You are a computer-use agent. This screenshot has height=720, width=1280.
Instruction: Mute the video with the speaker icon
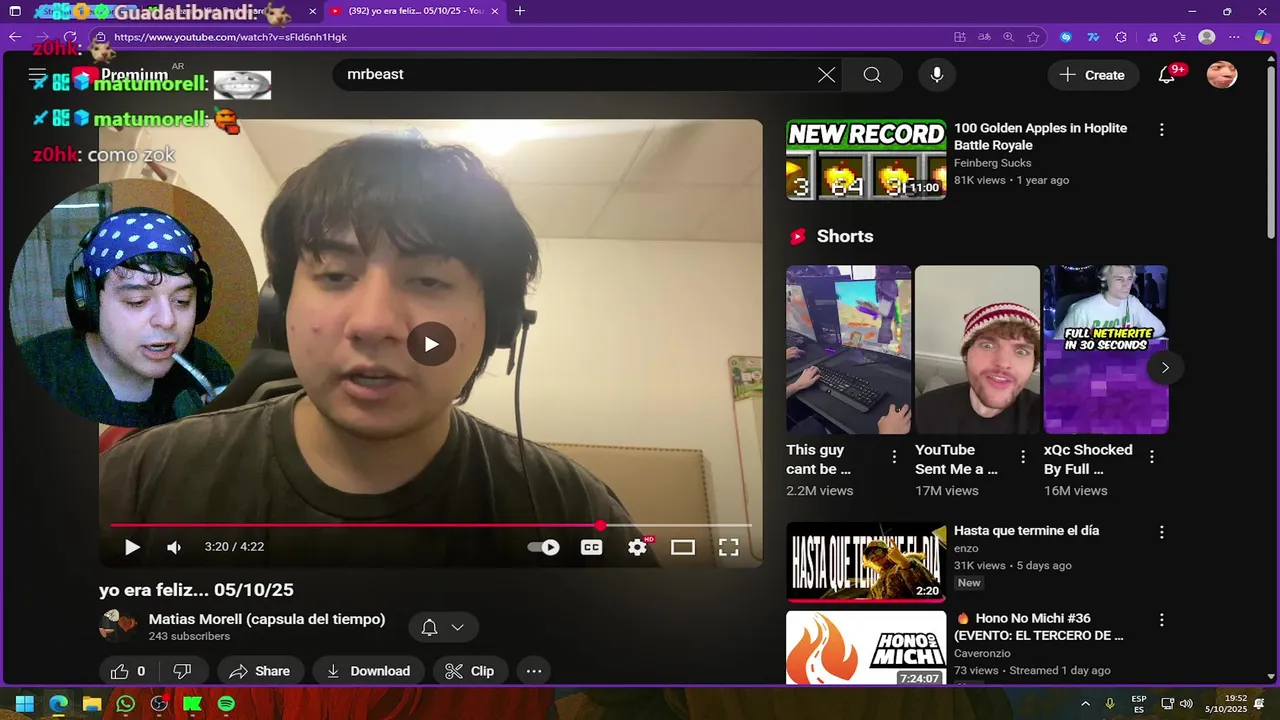coord(174,547)
